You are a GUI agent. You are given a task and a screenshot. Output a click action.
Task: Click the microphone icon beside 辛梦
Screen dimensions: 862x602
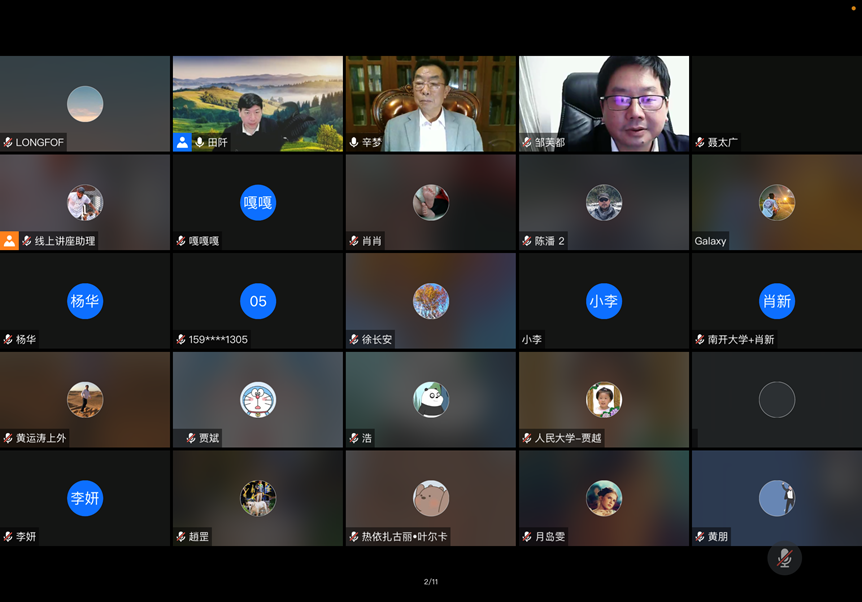[354, 143]
